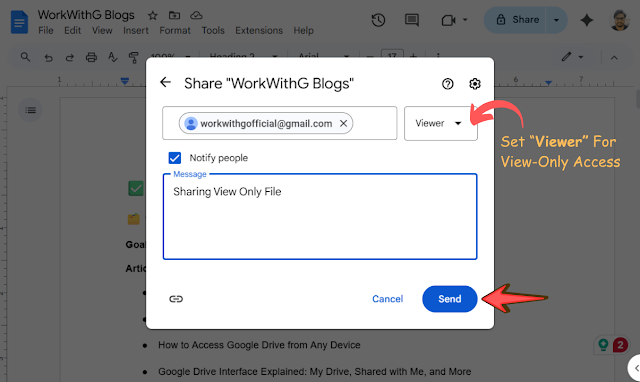Expand the video call options arrow
Image resolution: width=640 pixels, height=382 pixels.
click(465, 20)
